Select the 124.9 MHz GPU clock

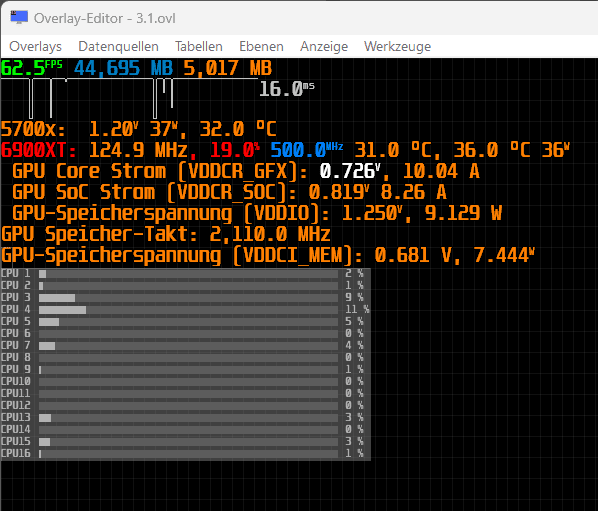point(138,150)
